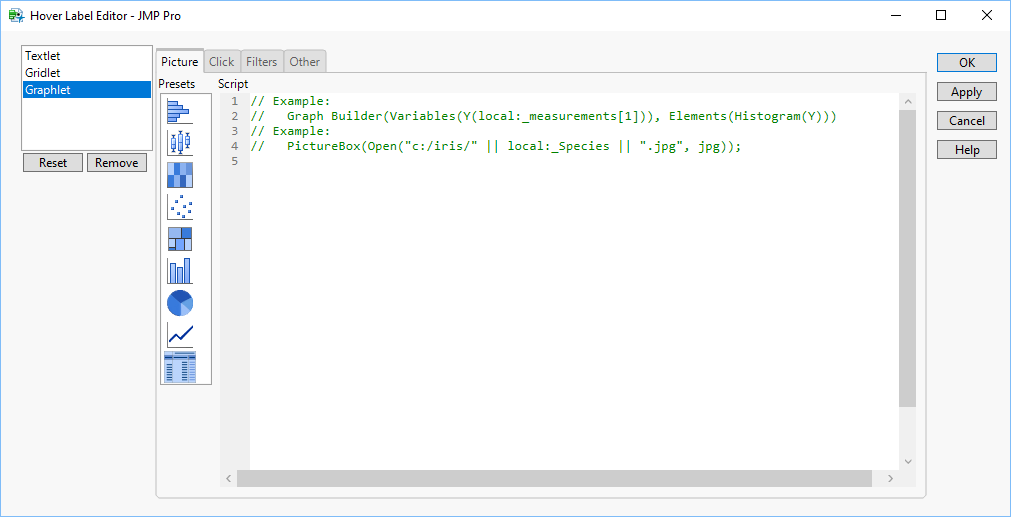Select Textlet in the list
The image size is (1011, 517).
pos(87,56)
